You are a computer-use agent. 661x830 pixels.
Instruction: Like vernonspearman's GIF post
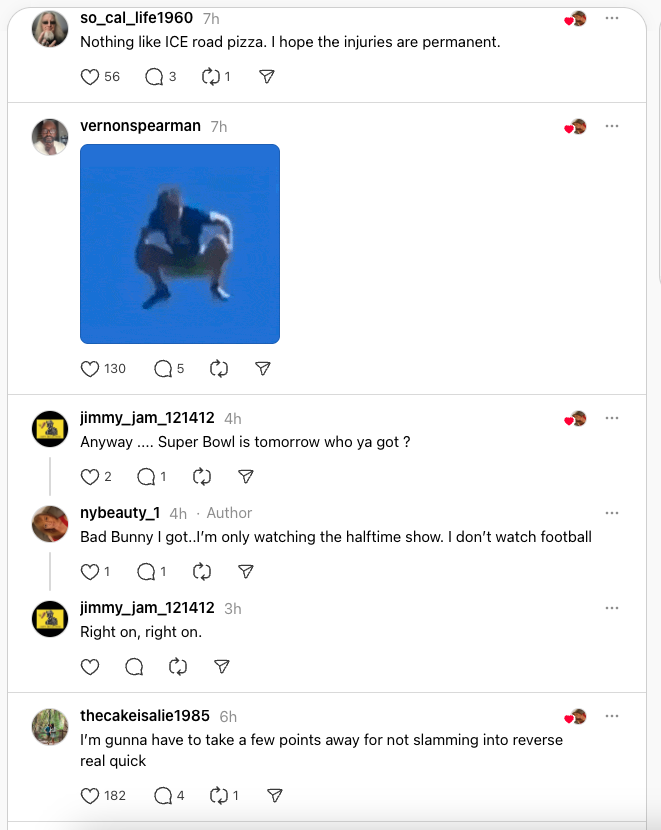[89, 369]
